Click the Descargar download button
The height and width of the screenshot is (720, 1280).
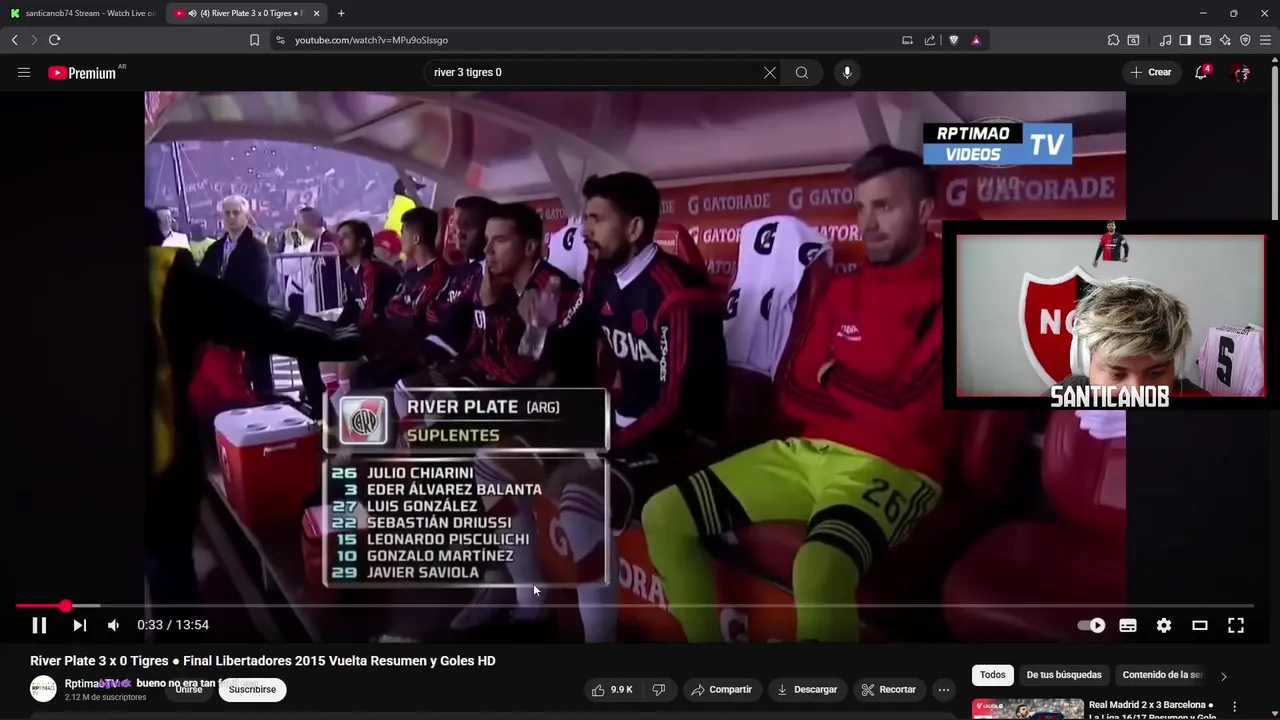807,689
